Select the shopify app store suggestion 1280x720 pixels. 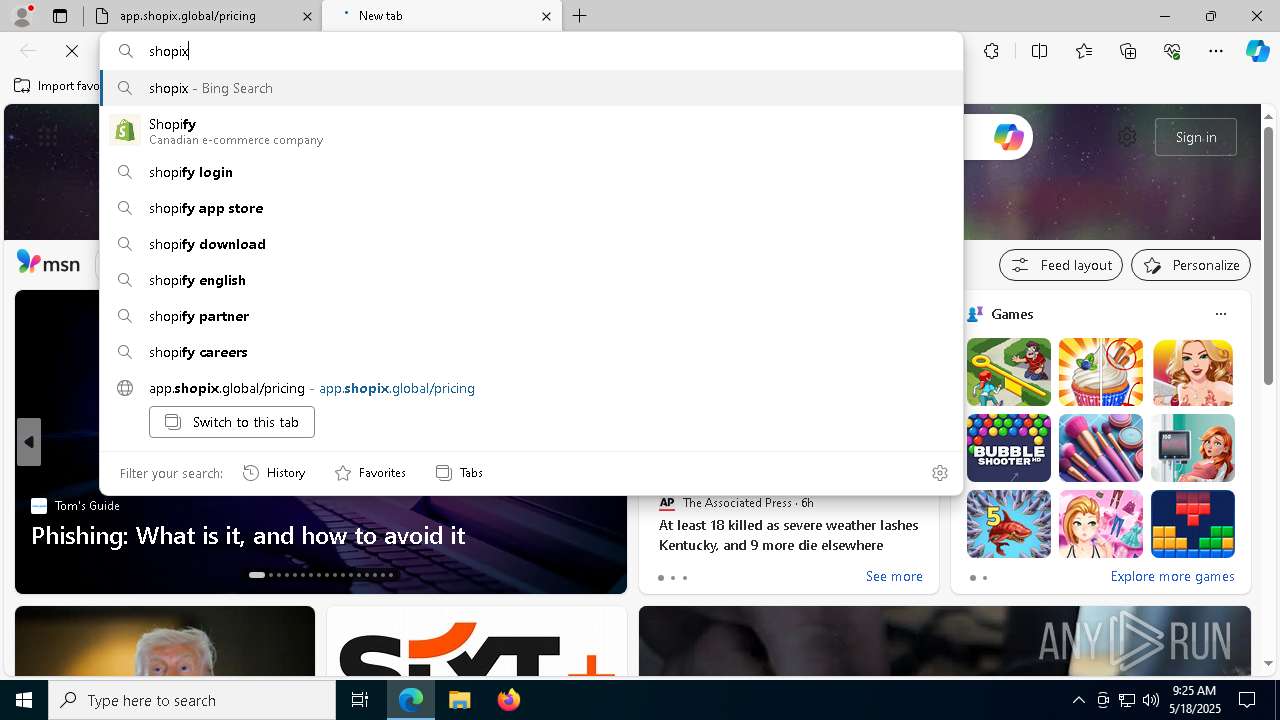tap(531, 208)
